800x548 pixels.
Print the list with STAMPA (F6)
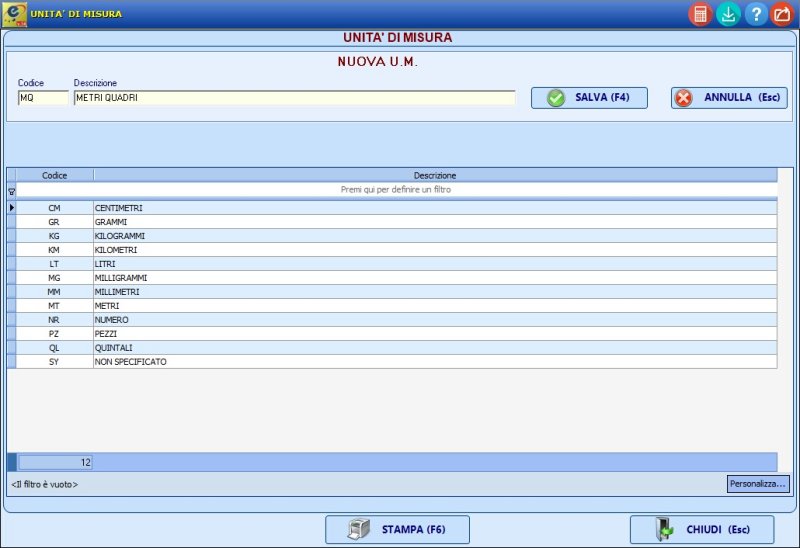pos(397,530)
